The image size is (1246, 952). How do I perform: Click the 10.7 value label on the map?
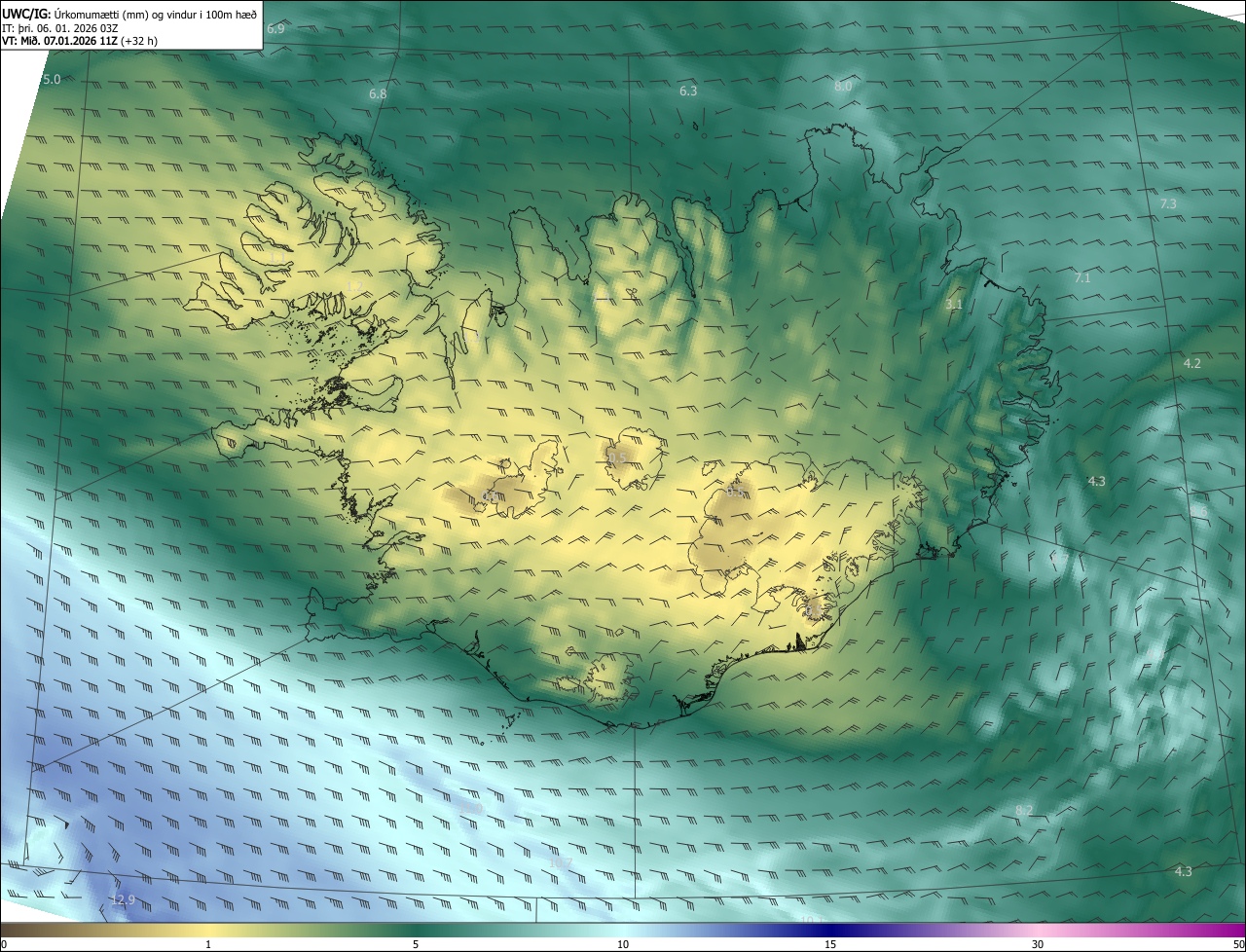[561, 862]
